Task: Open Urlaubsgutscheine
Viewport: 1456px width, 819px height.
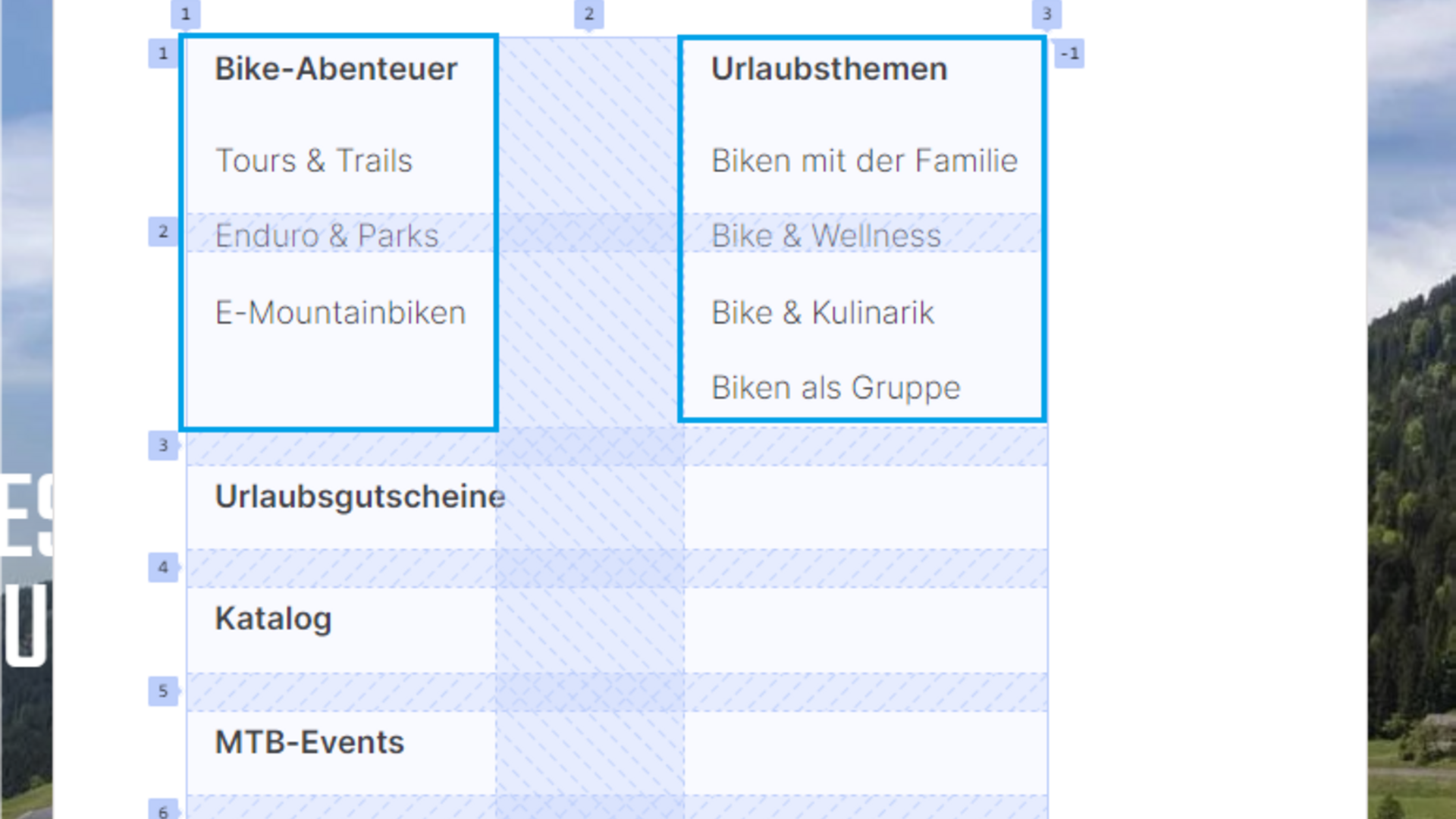Action: [359, 497]
